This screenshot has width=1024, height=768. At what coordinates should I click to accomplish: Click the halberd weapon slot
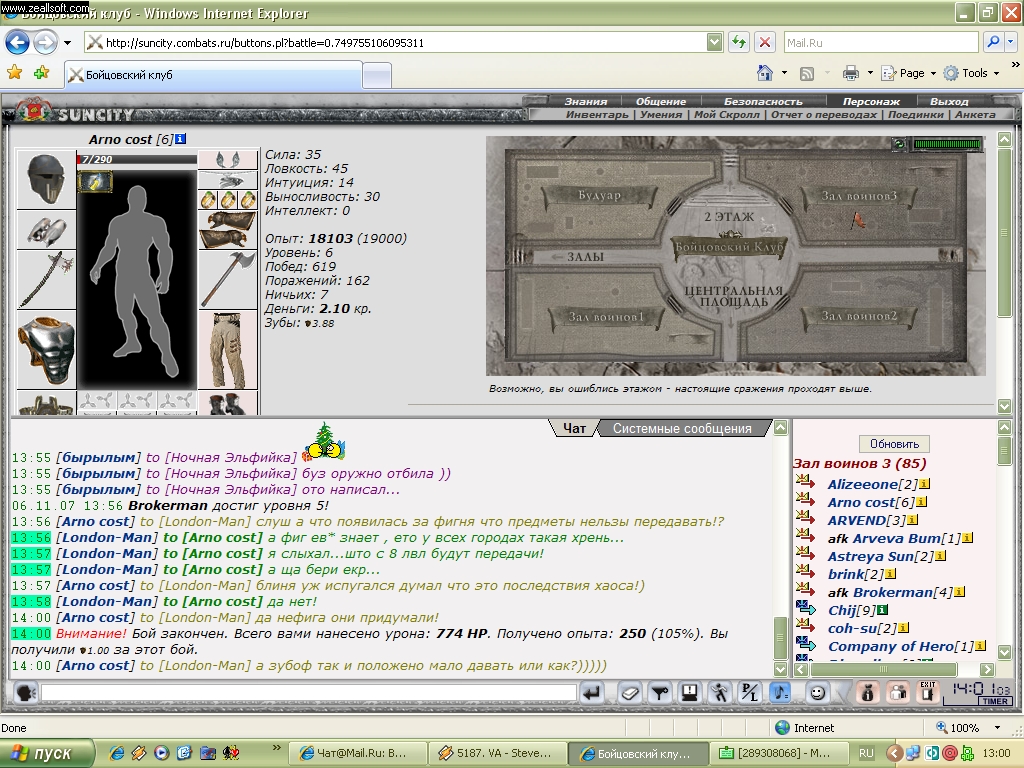pyautogui.click(x=46, y=280)
